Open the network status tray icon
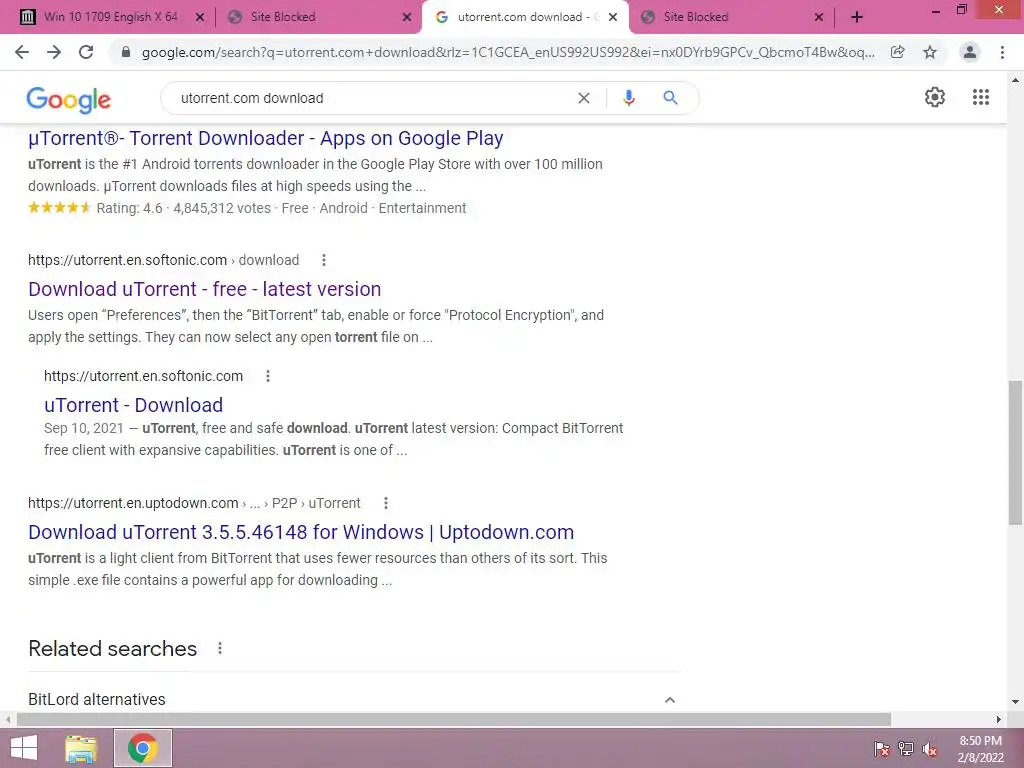 (906, 749)
